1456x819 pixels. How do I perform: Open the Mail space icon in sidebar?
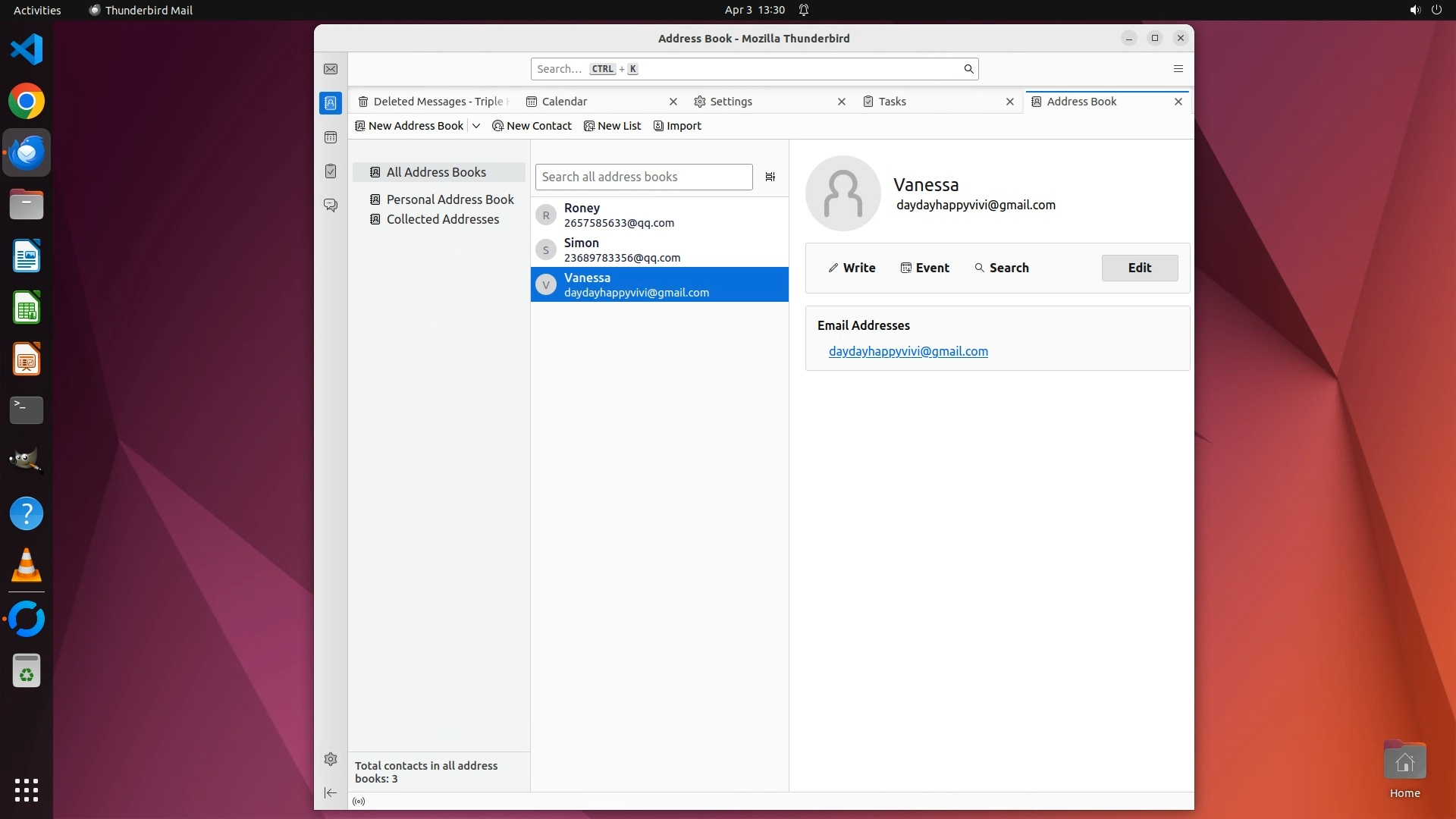pyautogui.click(x=331, y=69)
